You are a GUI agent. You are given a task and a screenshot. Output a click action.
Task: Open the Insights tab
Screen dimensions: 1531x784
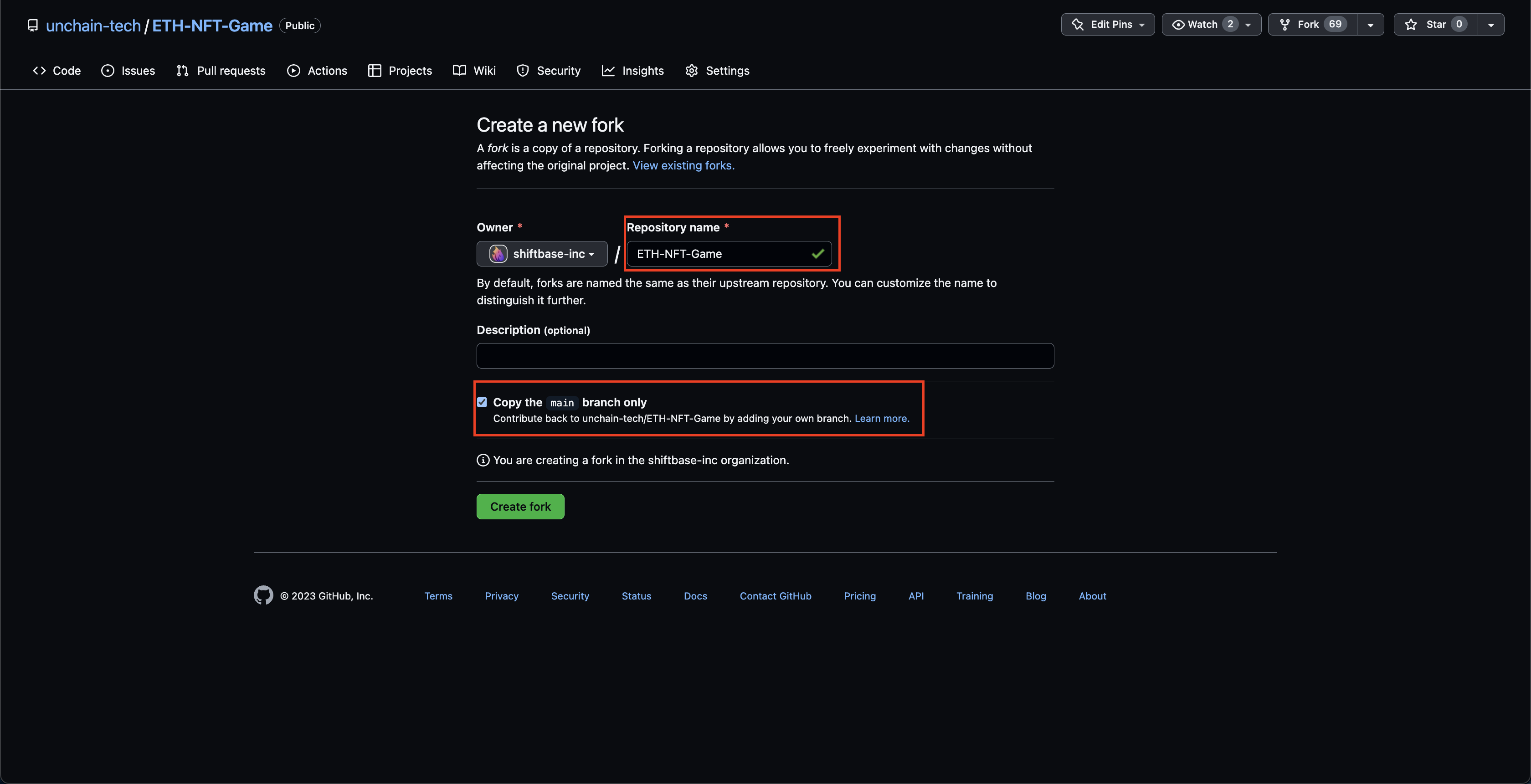tap(632, 71)
